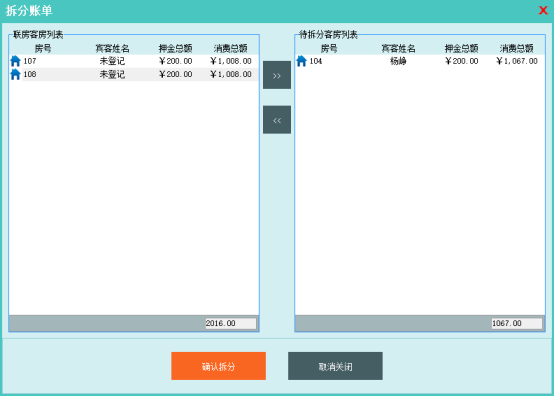
Task: Select room 108 row in left list
Action: coord(134,75)
